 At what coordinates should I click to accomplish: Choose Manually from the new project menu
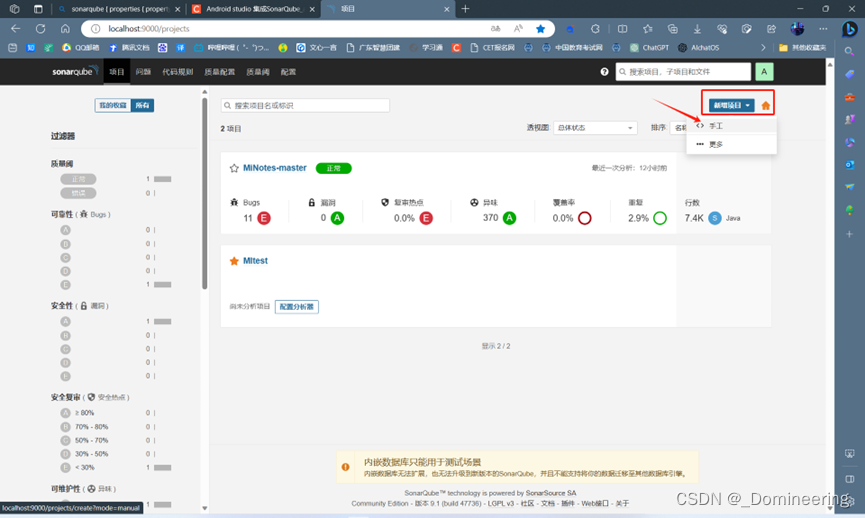[731, 126]
